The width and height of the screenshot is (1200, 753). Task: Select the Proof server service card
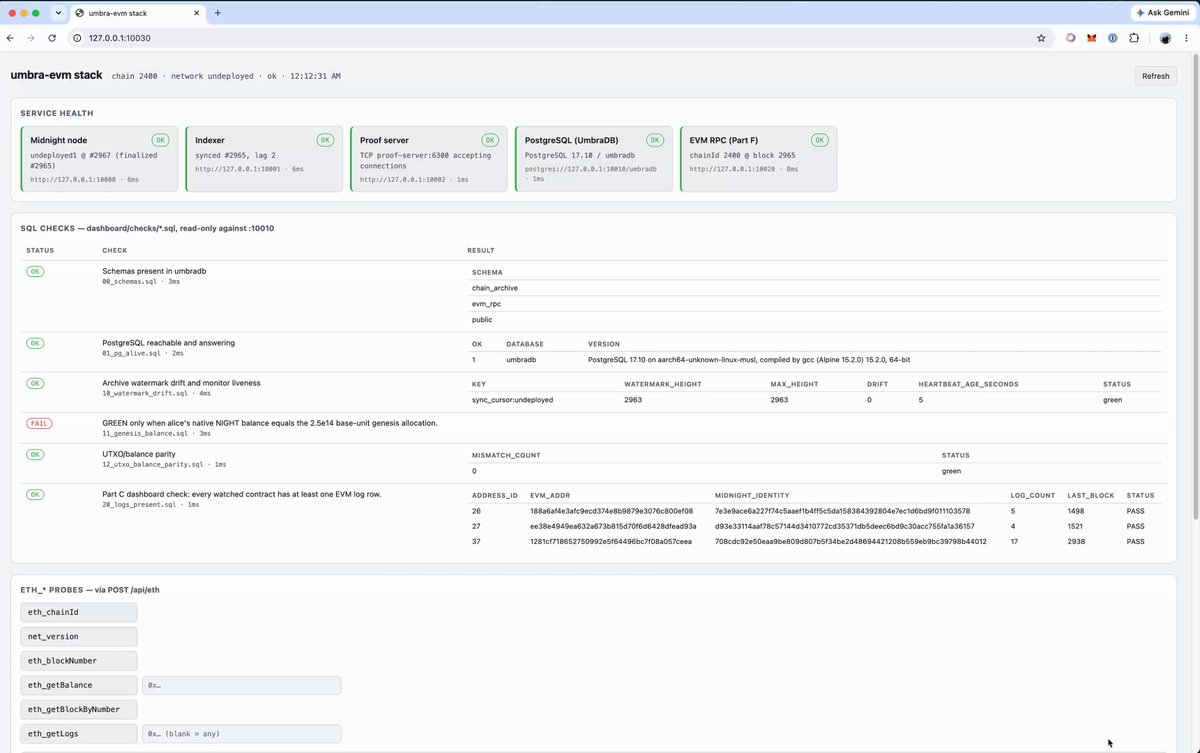point(429,159)
